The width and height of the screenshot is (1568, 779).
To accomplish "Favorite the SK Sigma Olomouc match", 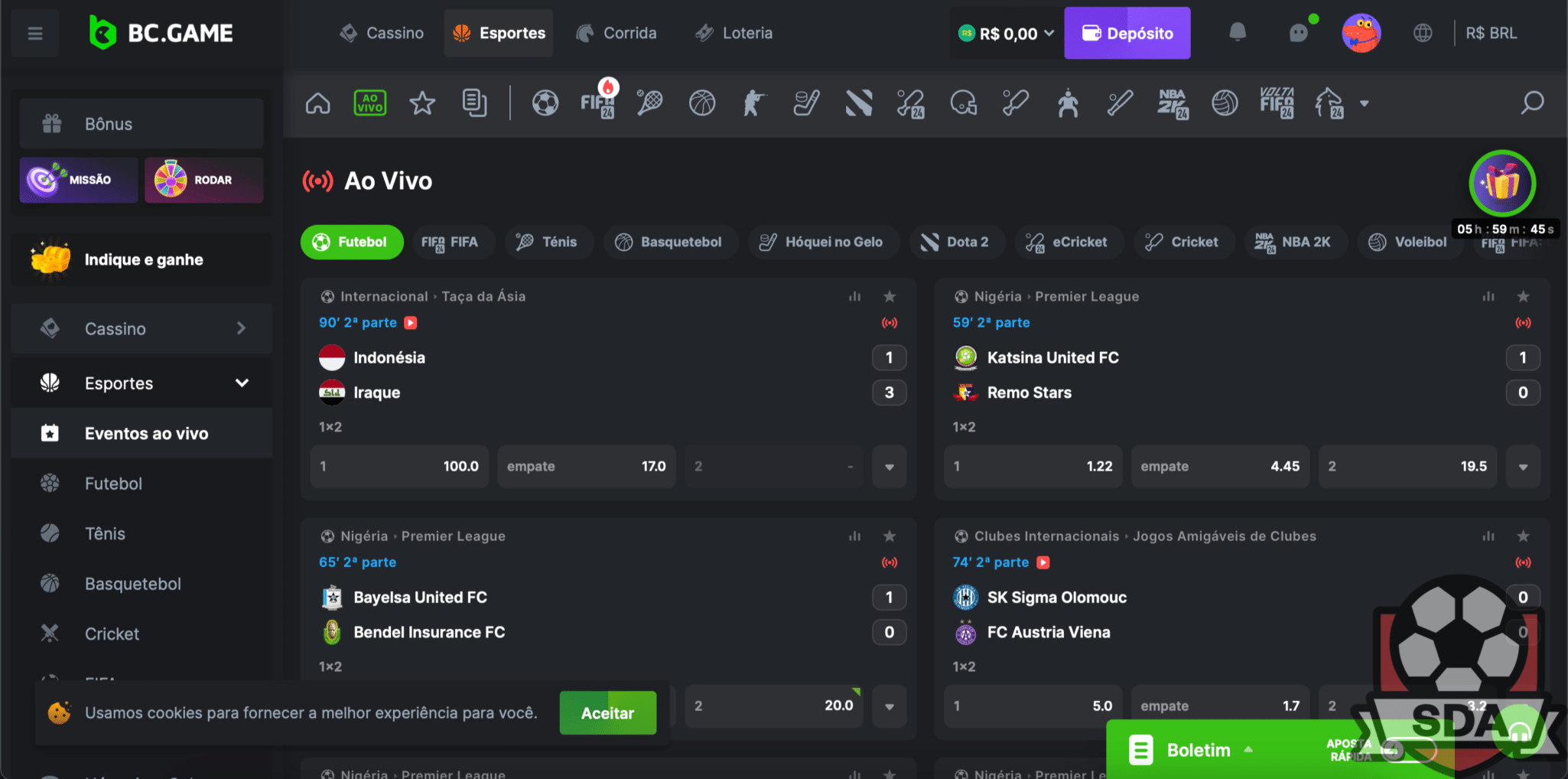I will coord(1524,536).
